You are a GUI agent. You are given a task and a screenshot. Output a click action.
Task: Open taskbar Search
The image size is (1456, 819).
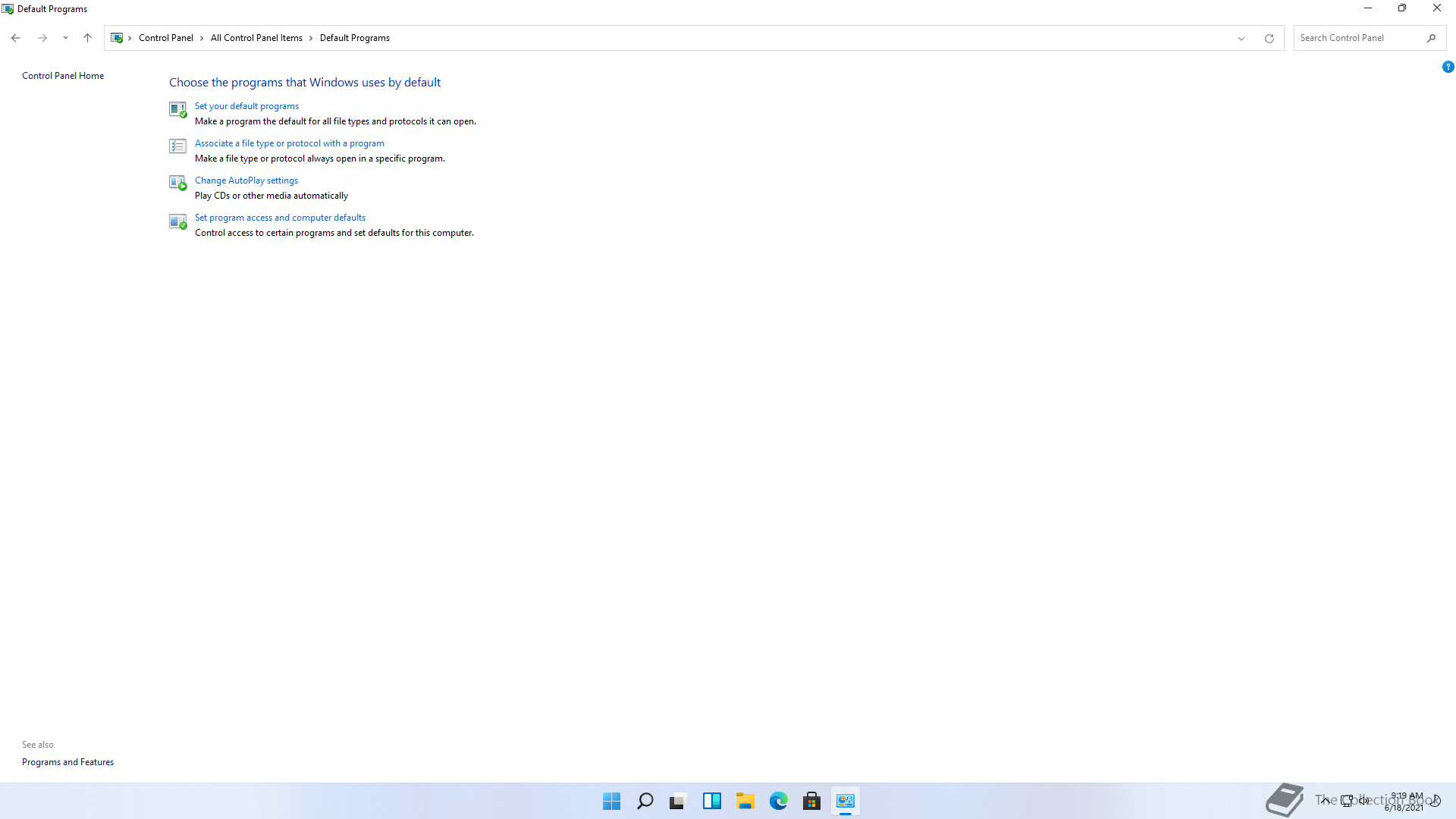pyautogui.click(x=645, y=801)
